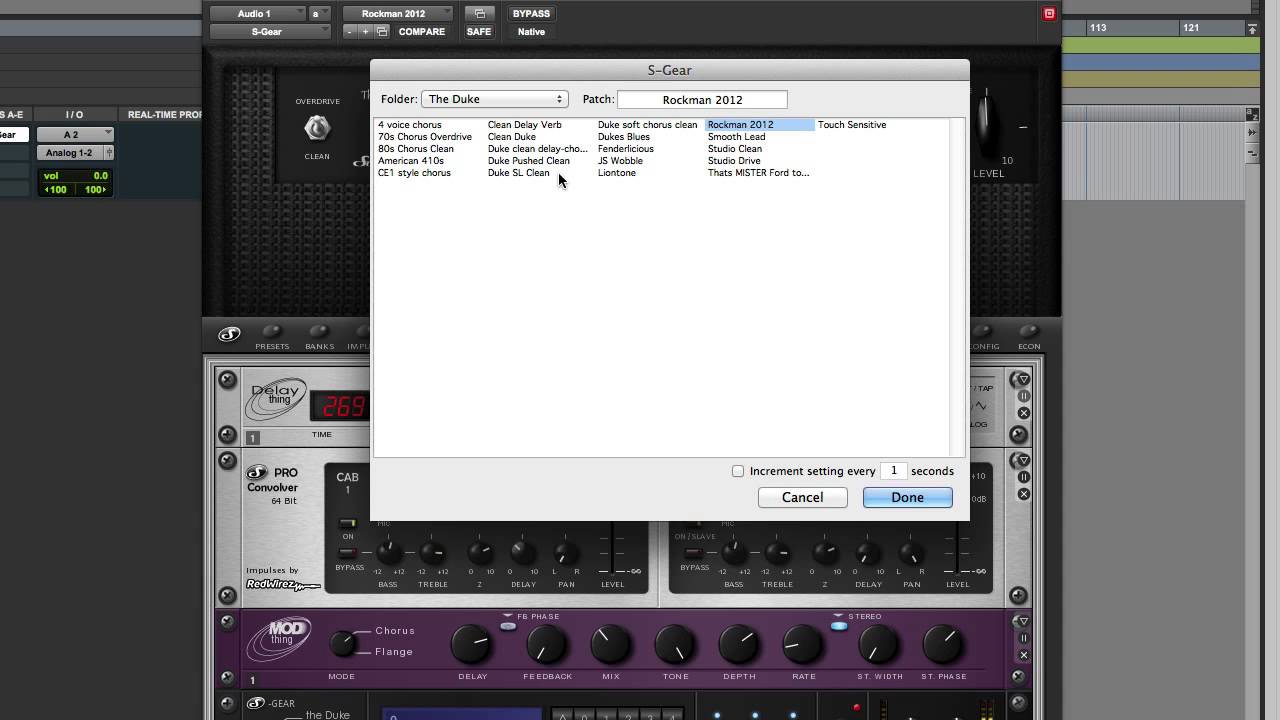Open the Rockman 2012 preset dropdown in header

pos(397,13)
